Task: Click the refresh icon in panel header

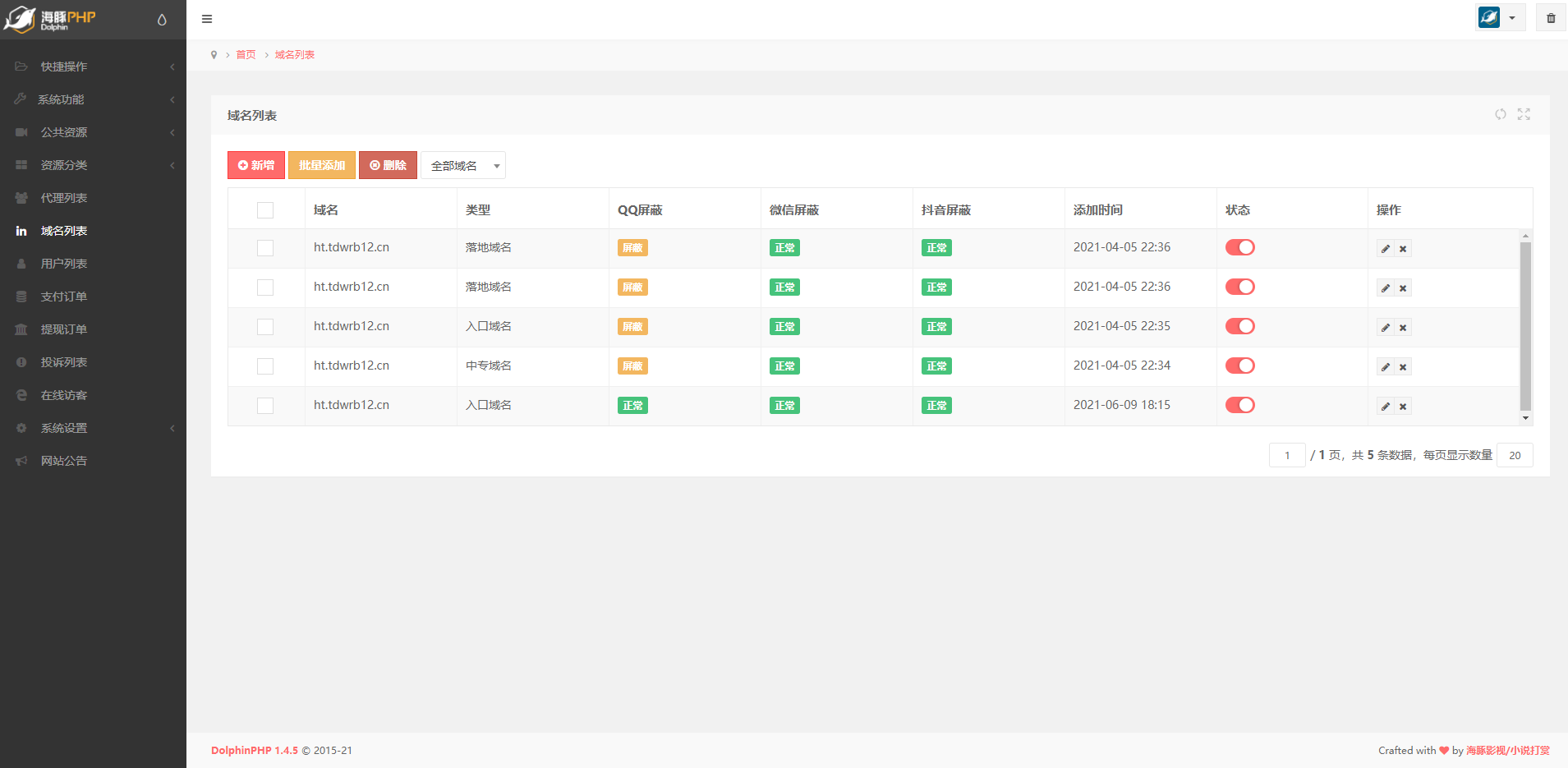Action: point(1501,114)
